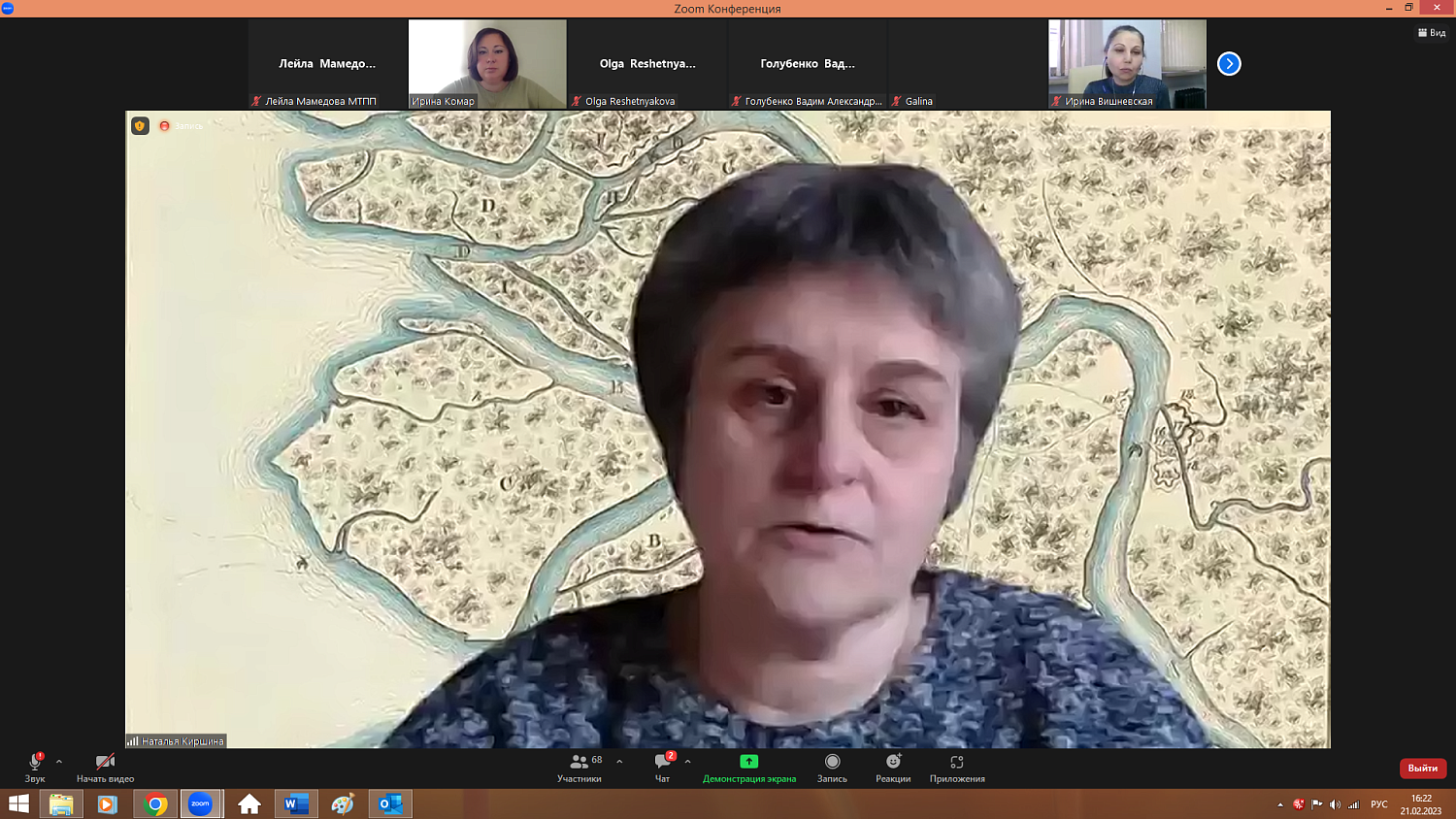Open the Participants panel
The height and width of the screenshot is (819, 1456).
click(579, 767)
